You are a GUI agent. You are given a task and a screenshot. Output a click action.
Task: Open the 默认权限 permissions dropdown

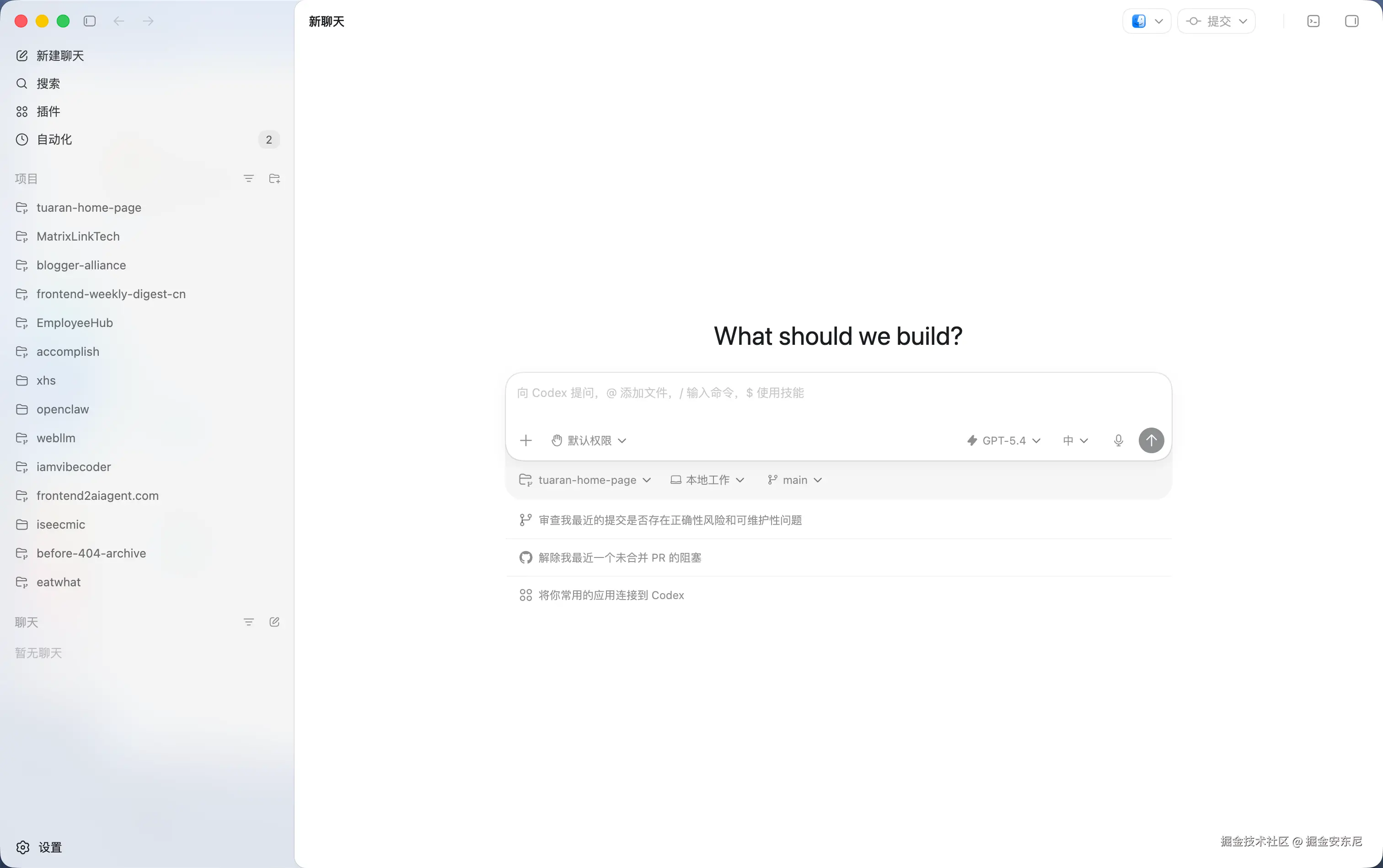coord(589,440)
